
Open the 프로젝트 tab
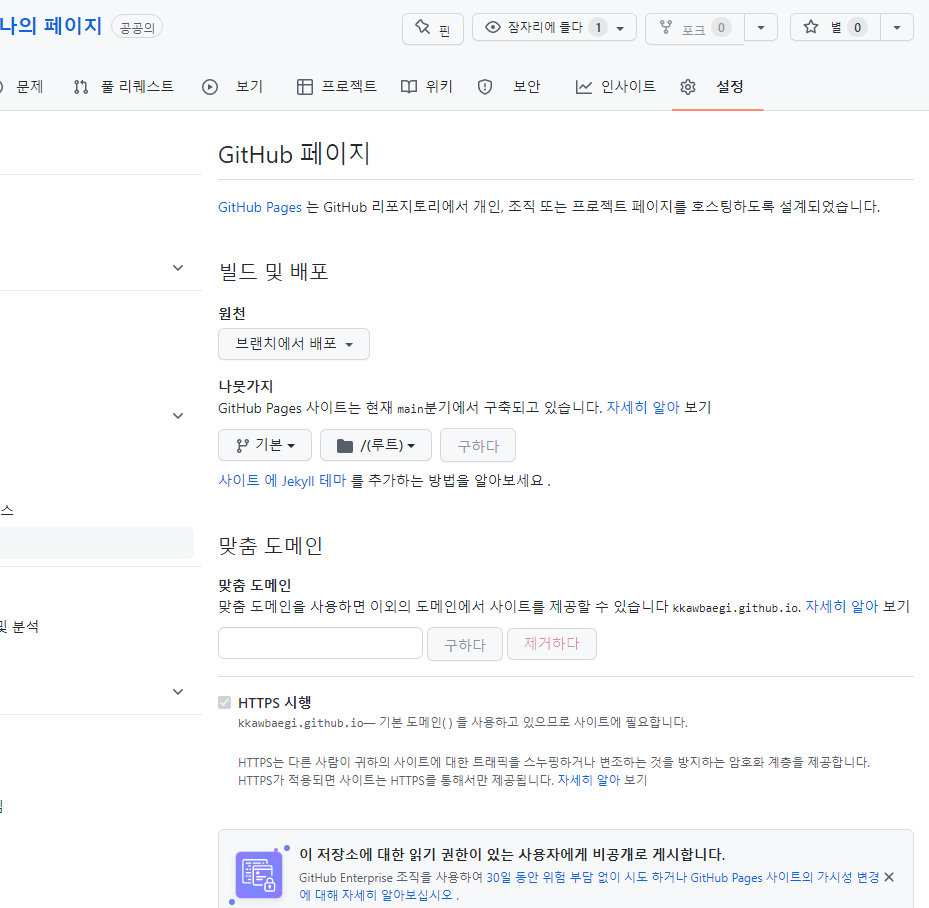point(337,87)
